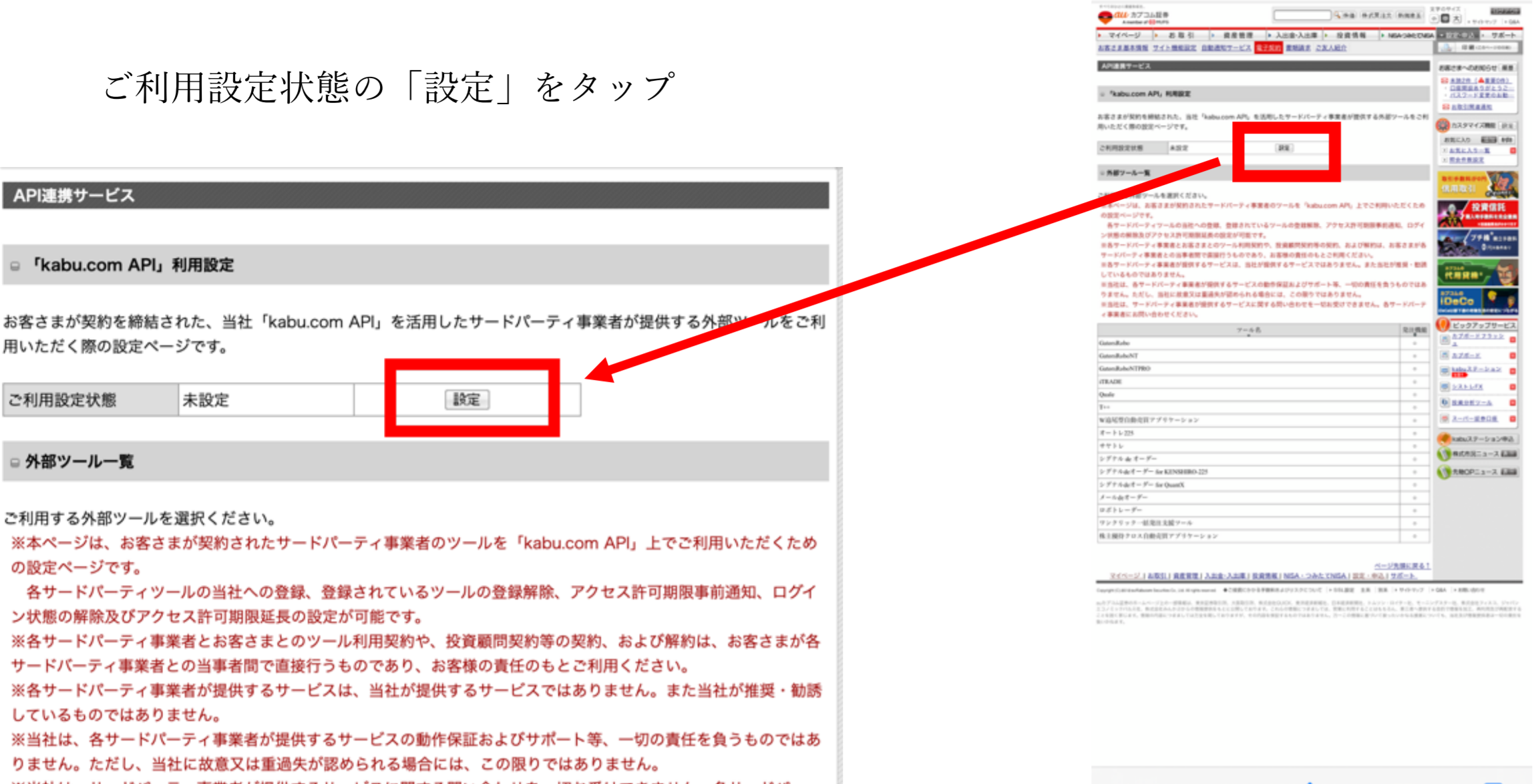Open the NISA tab on the small page

1409,35
